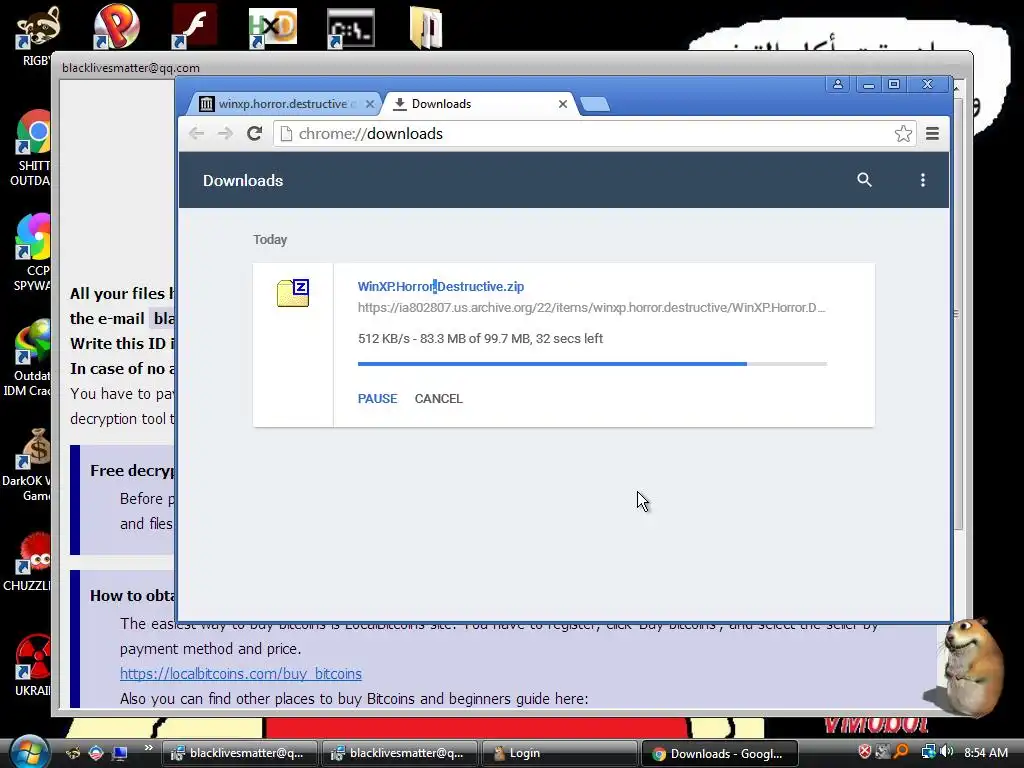
Task: Click the Chrome profile person icon
Action: point(837,84)
